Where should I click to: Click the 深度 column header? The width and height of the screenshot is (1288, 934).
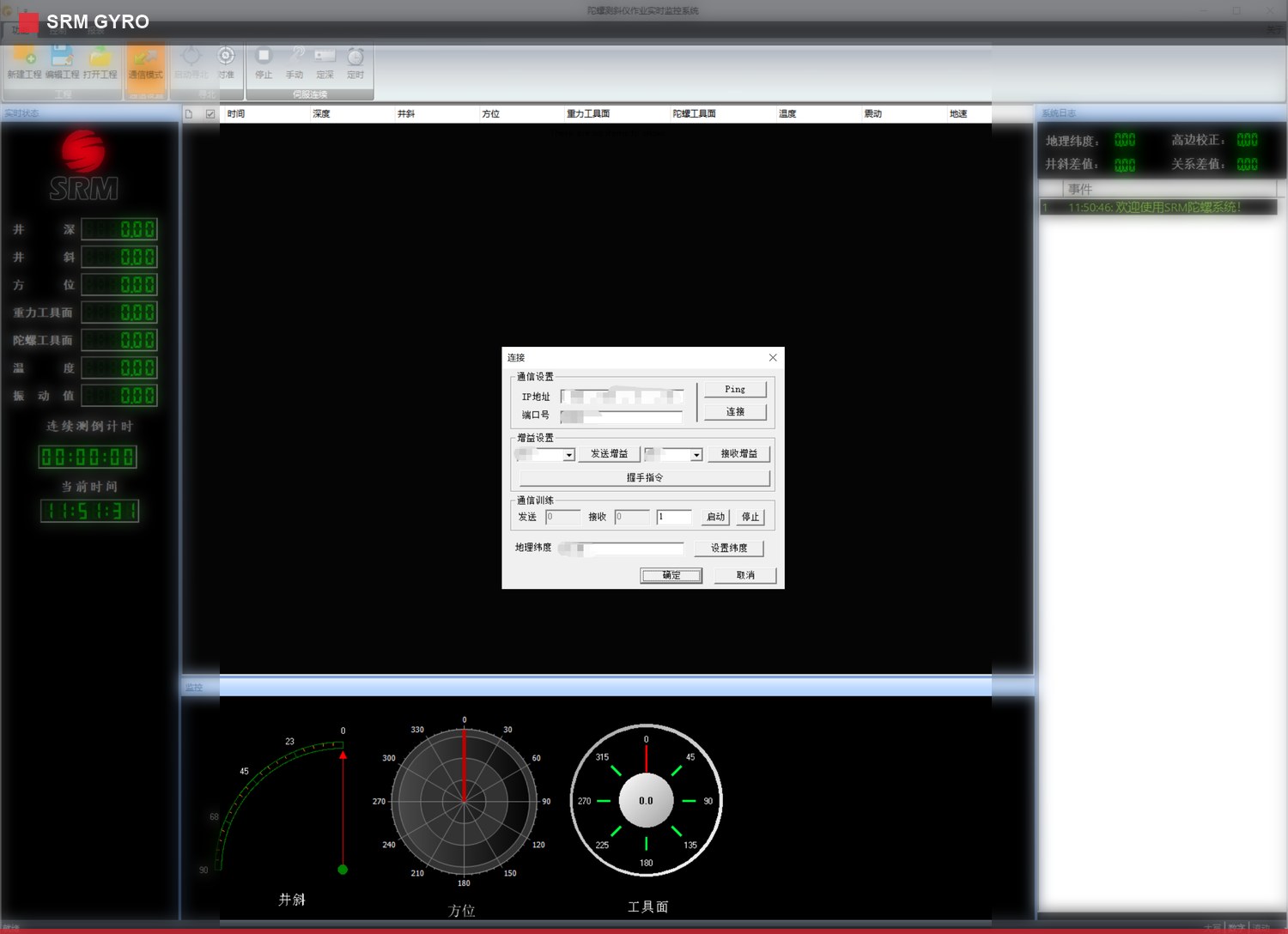tap(351, 113)
